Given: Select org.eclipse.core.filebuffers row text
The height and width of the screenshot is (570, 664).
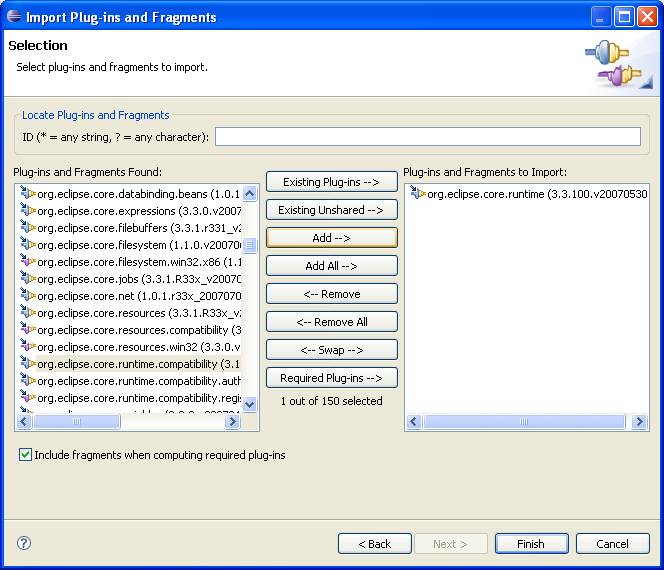Looking at the screenshot, I should (x=139, y=228).
